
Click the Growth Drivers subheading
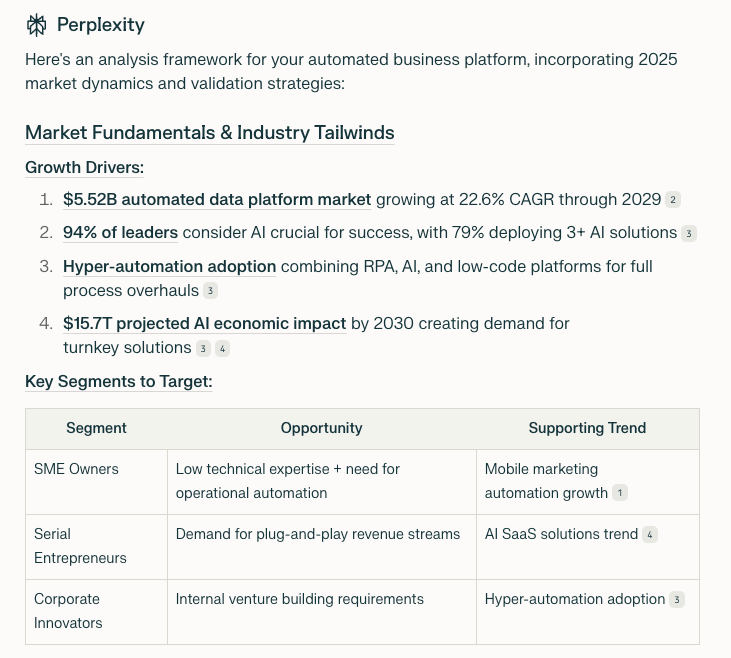click(84, 167)
